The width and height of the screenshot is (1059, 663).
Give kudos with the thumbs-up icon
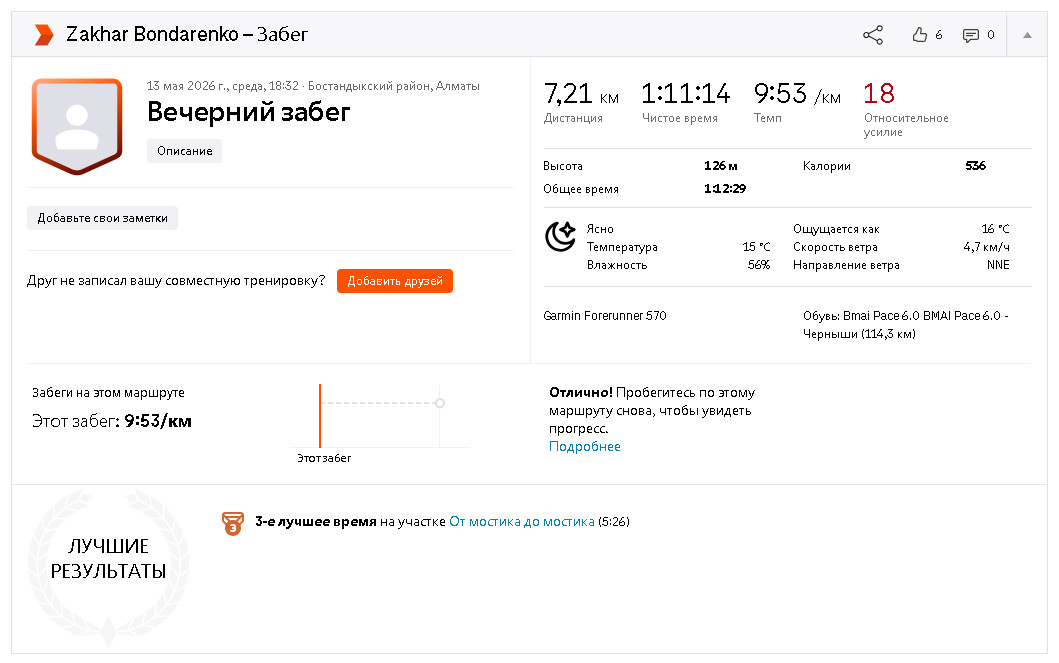tap(919, 35)
